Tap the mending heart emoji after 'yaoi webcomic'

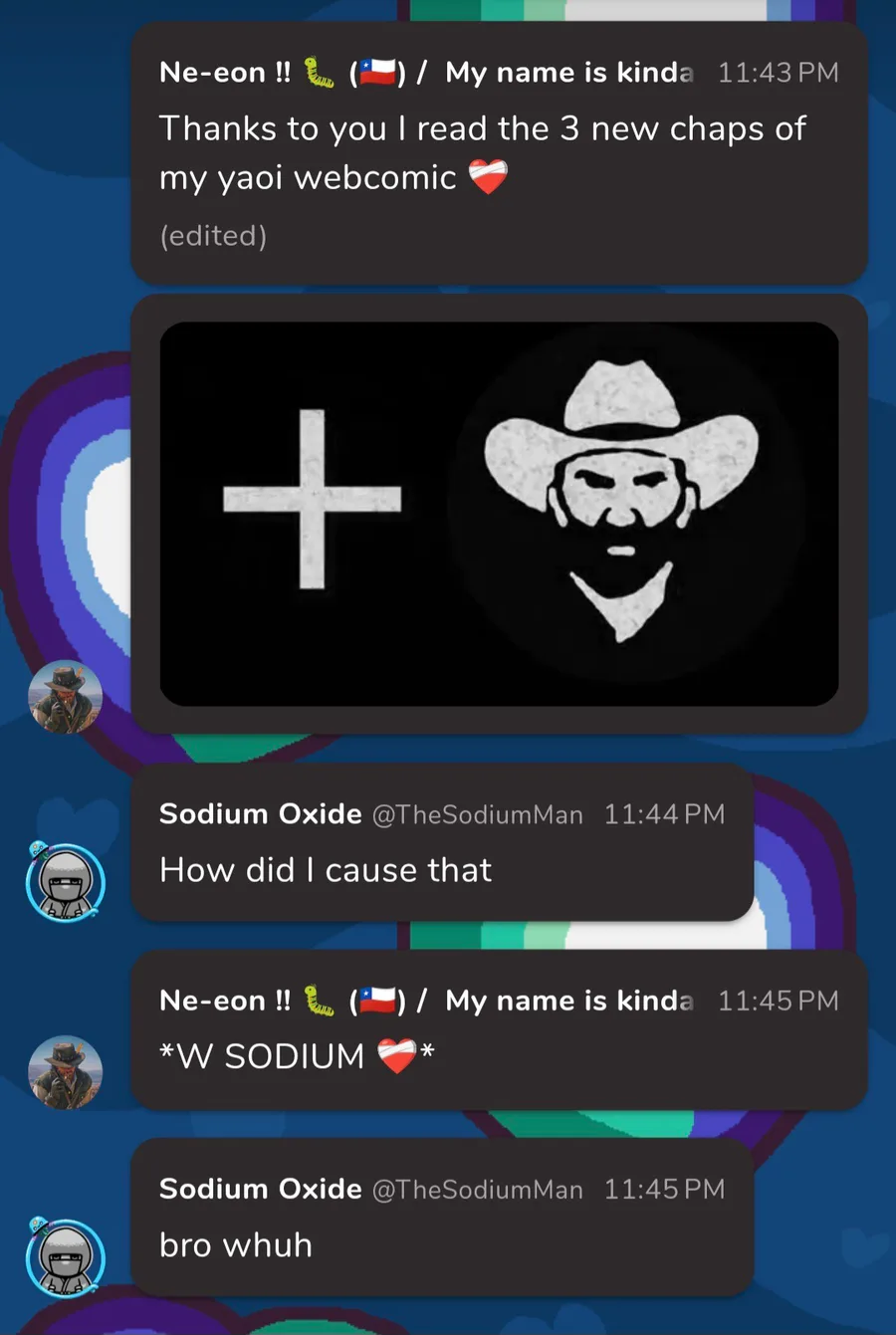488,177
